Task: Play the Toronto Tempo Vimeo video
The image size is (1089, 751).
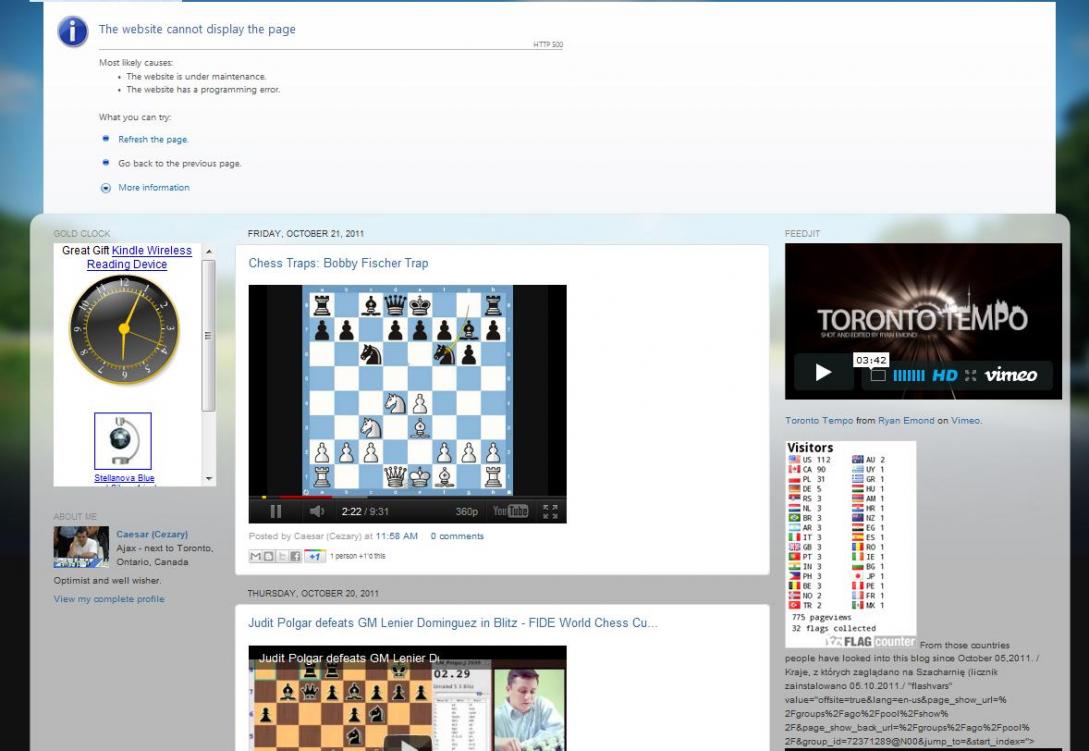Action: [x=823, y=373]
